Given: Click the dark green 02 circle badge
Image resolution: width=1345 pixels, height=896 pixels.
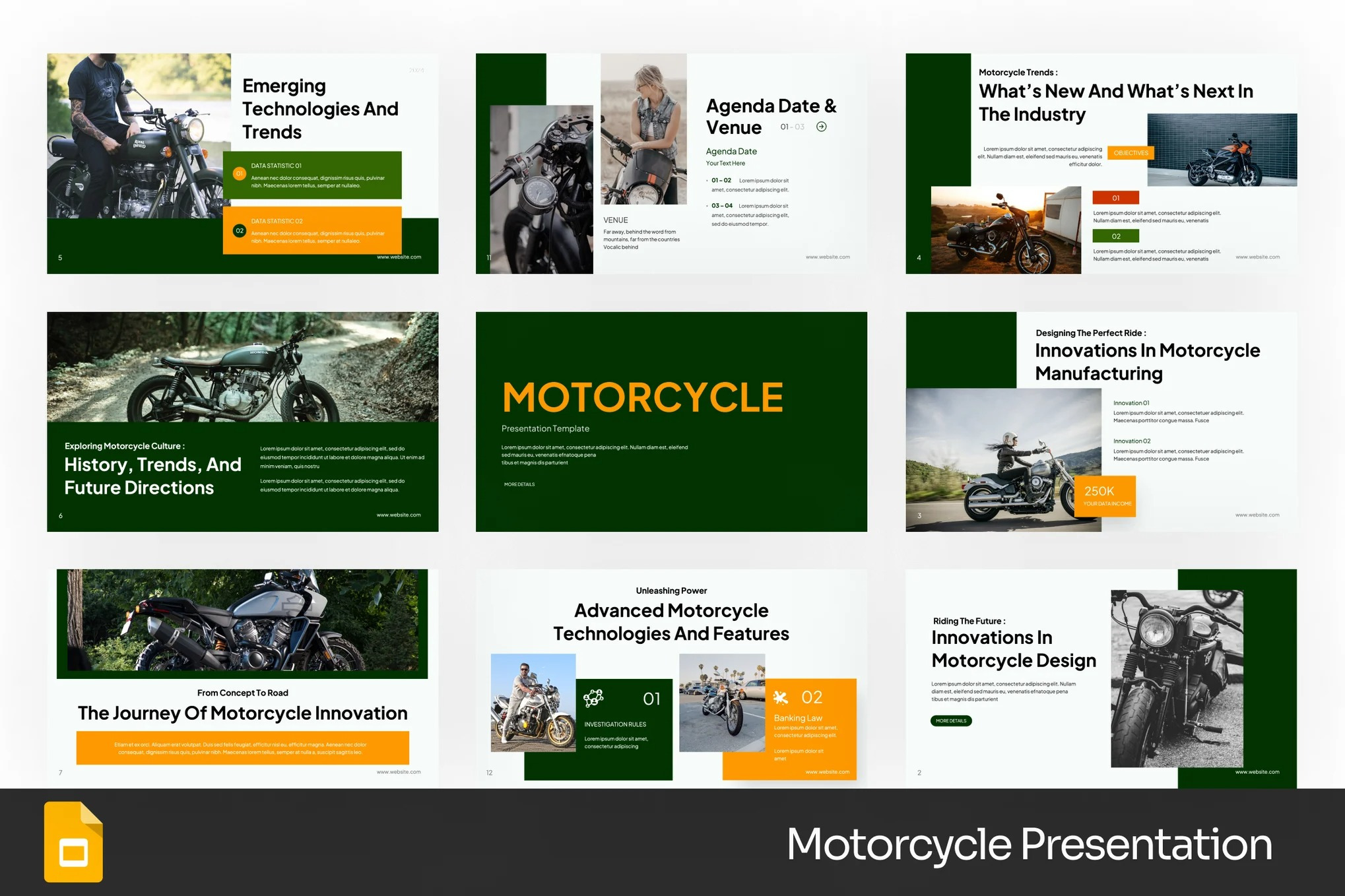Looking at the screenshot, I should [240, 230].
